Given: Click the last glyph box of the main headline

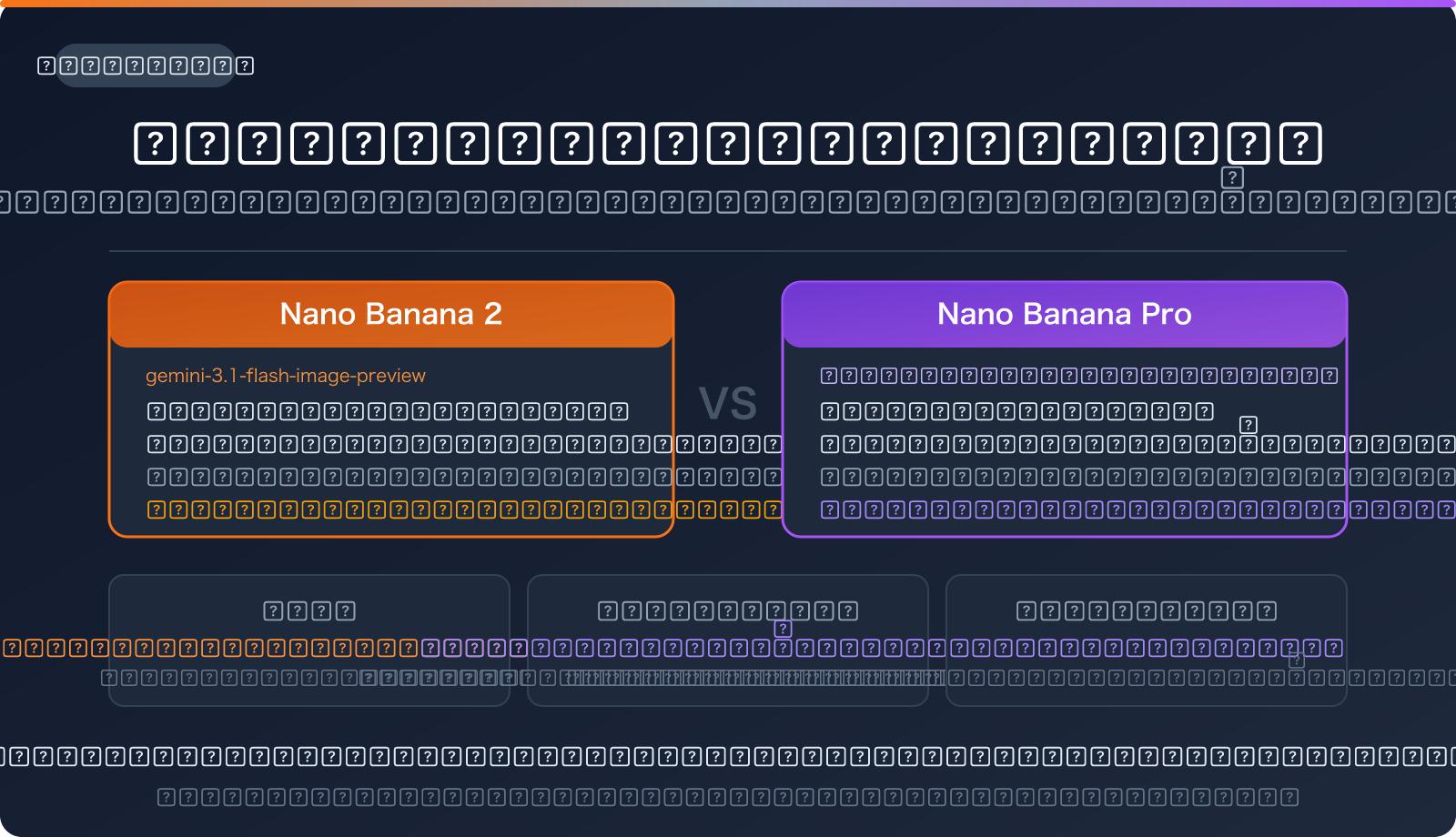Looking at the screenshot, I should [1301, 143].
